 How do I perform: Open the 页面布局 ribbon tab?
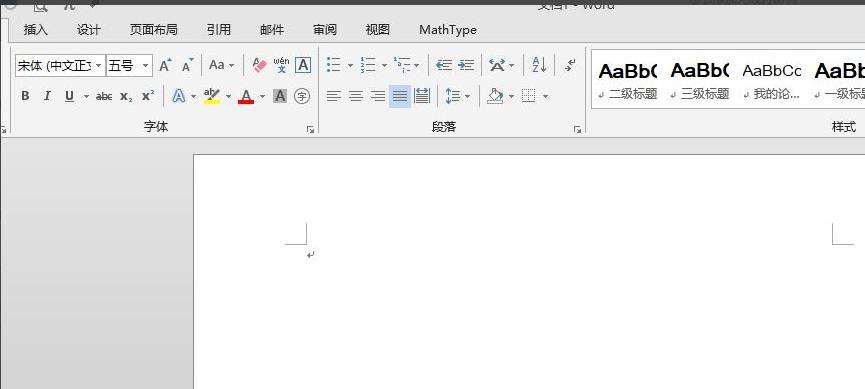pyautogui.click(x=154, y=30)
